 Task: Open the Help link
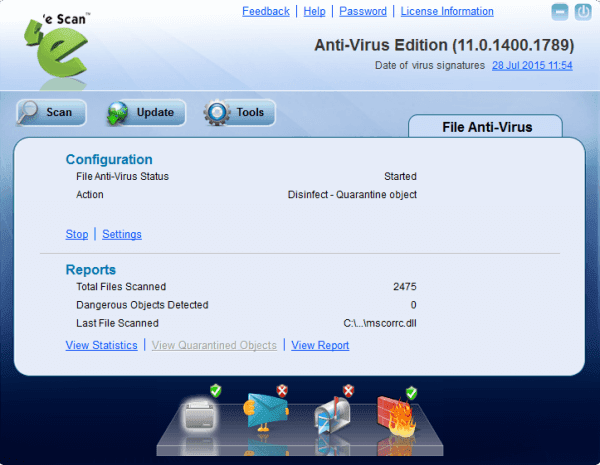click(x=314, y=11)
